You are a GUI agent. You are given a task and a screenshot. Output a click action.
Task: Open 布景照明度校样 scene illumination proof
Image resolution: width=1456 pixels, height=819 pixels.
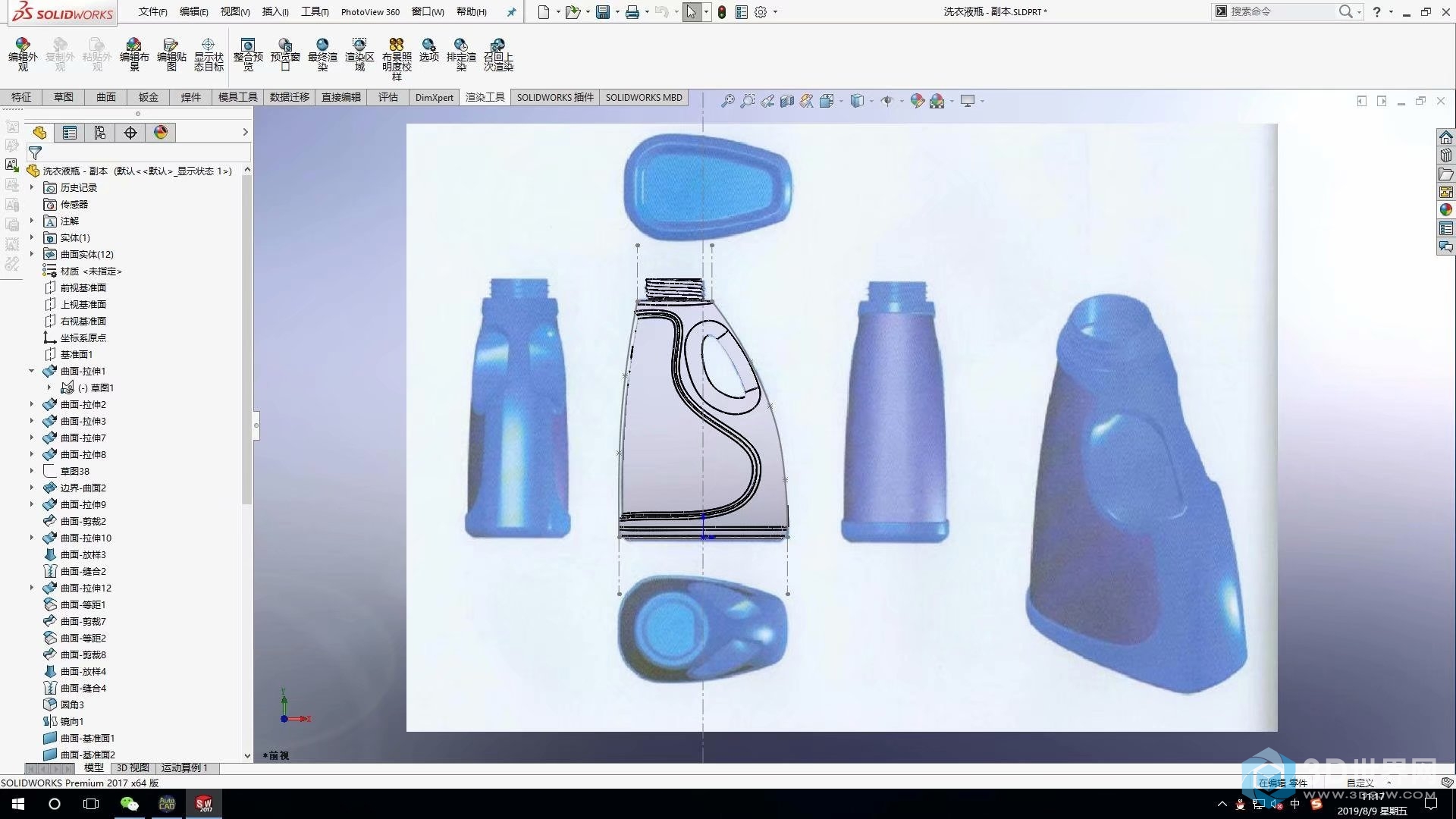coord(397,59)
